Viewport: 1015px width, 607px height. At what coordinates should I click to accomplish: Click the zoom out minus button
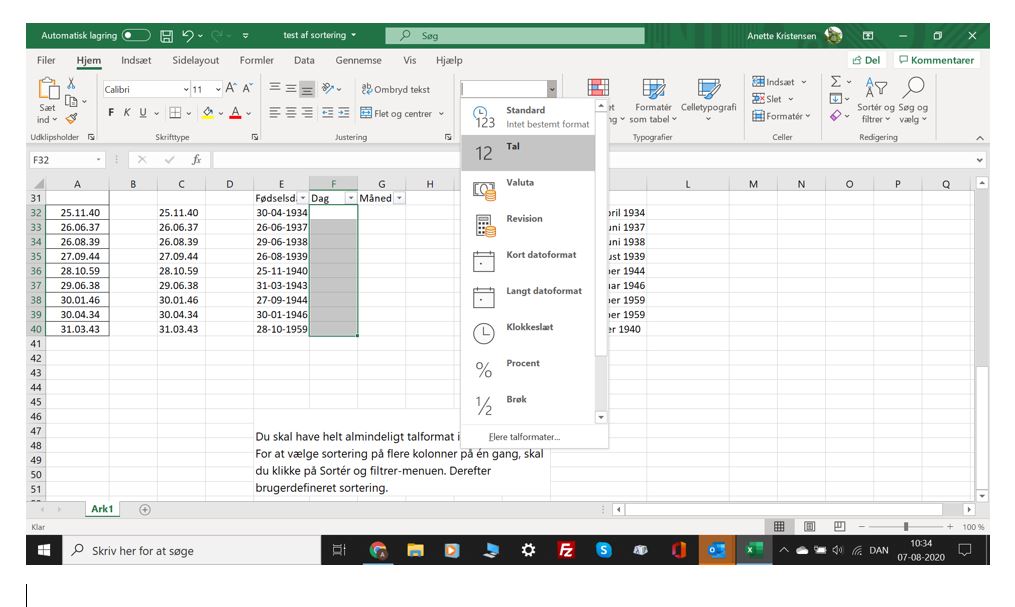pos(862,527)
